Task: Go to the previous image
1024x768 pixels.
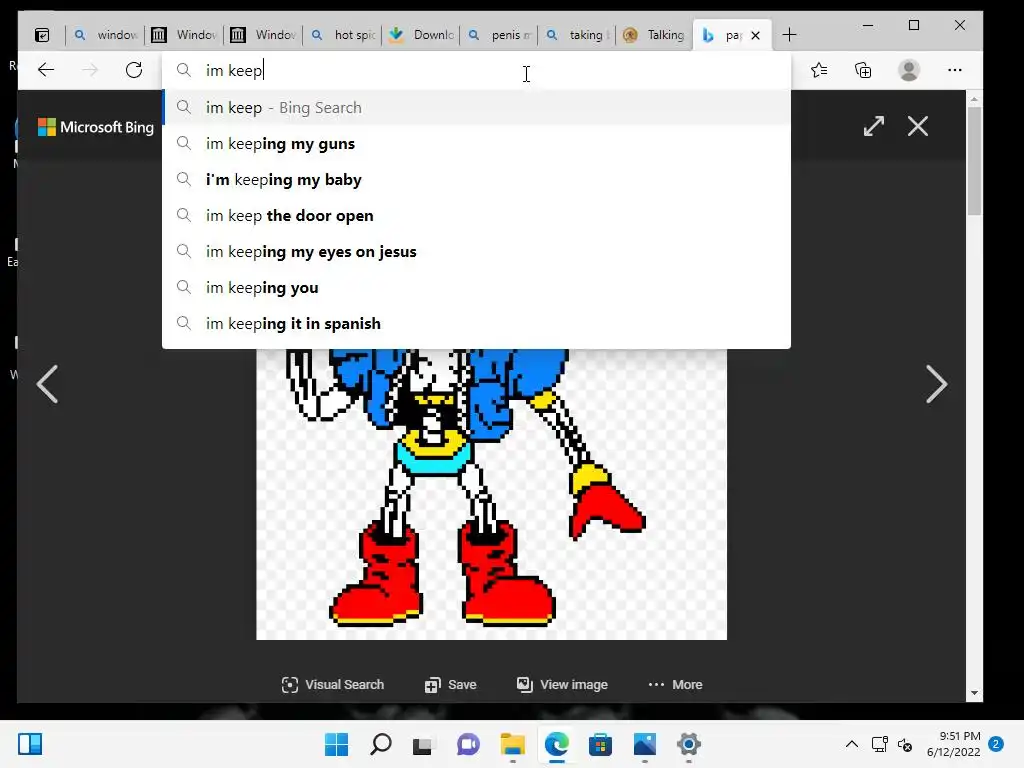Action: coord(47,384)
